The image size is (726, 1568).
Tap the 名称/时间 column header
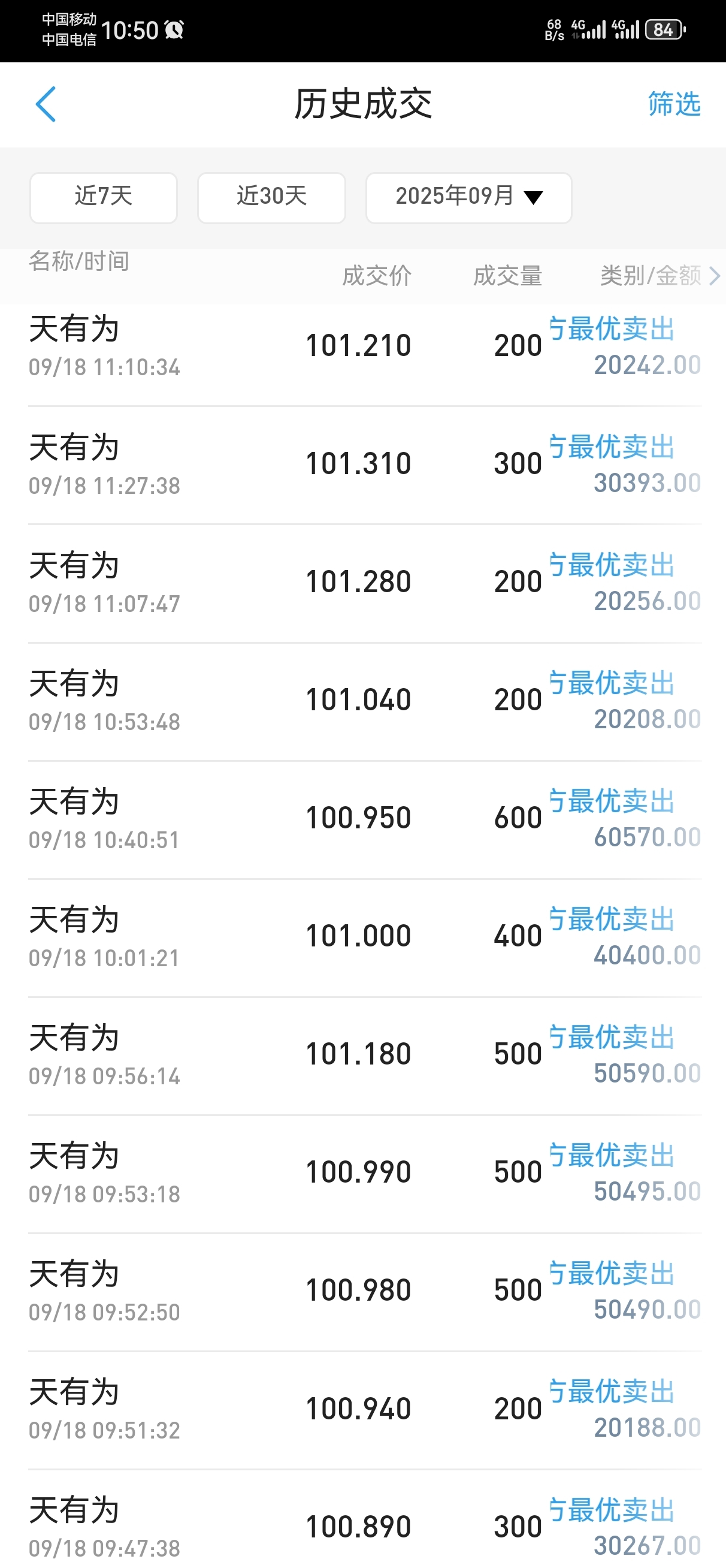point(79,261)
